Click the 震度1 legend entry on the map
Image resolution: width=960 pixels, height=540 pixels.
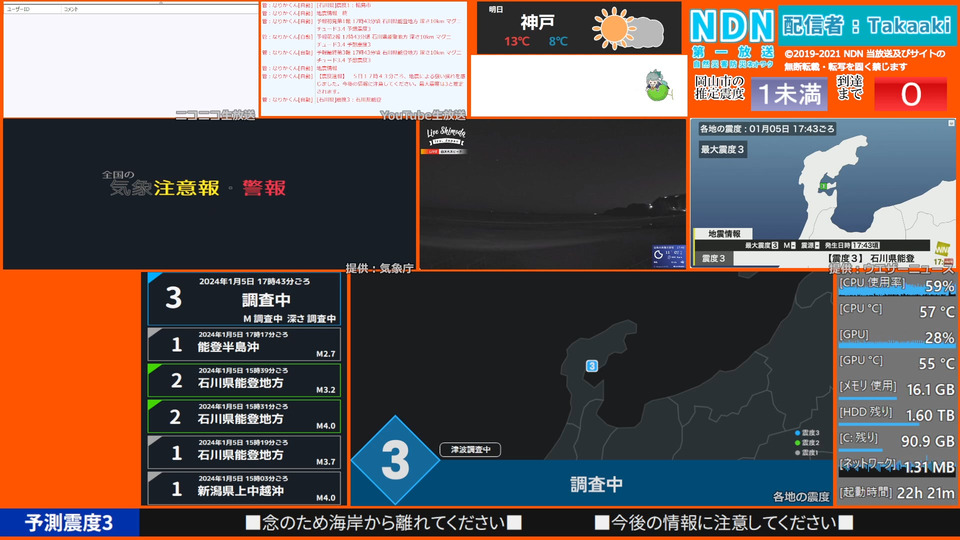807,452
